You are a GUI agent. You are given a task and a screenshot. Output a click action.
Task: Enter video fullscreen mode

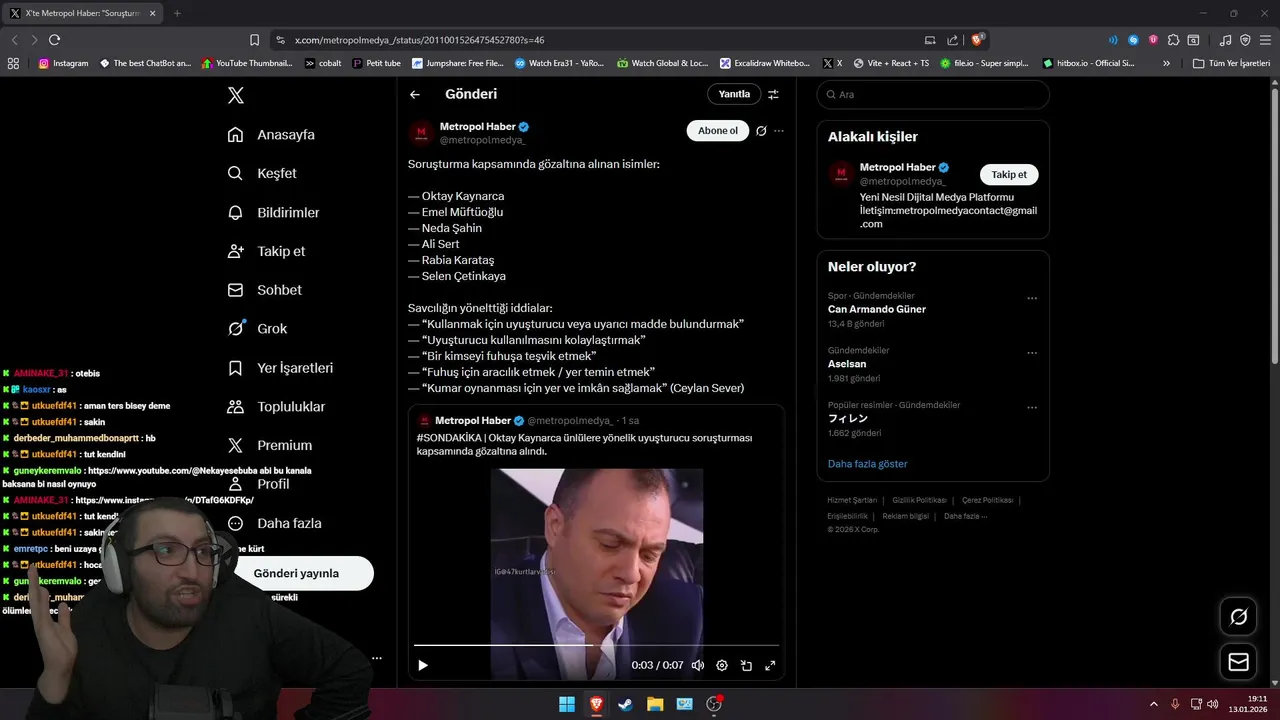point(770,665)
